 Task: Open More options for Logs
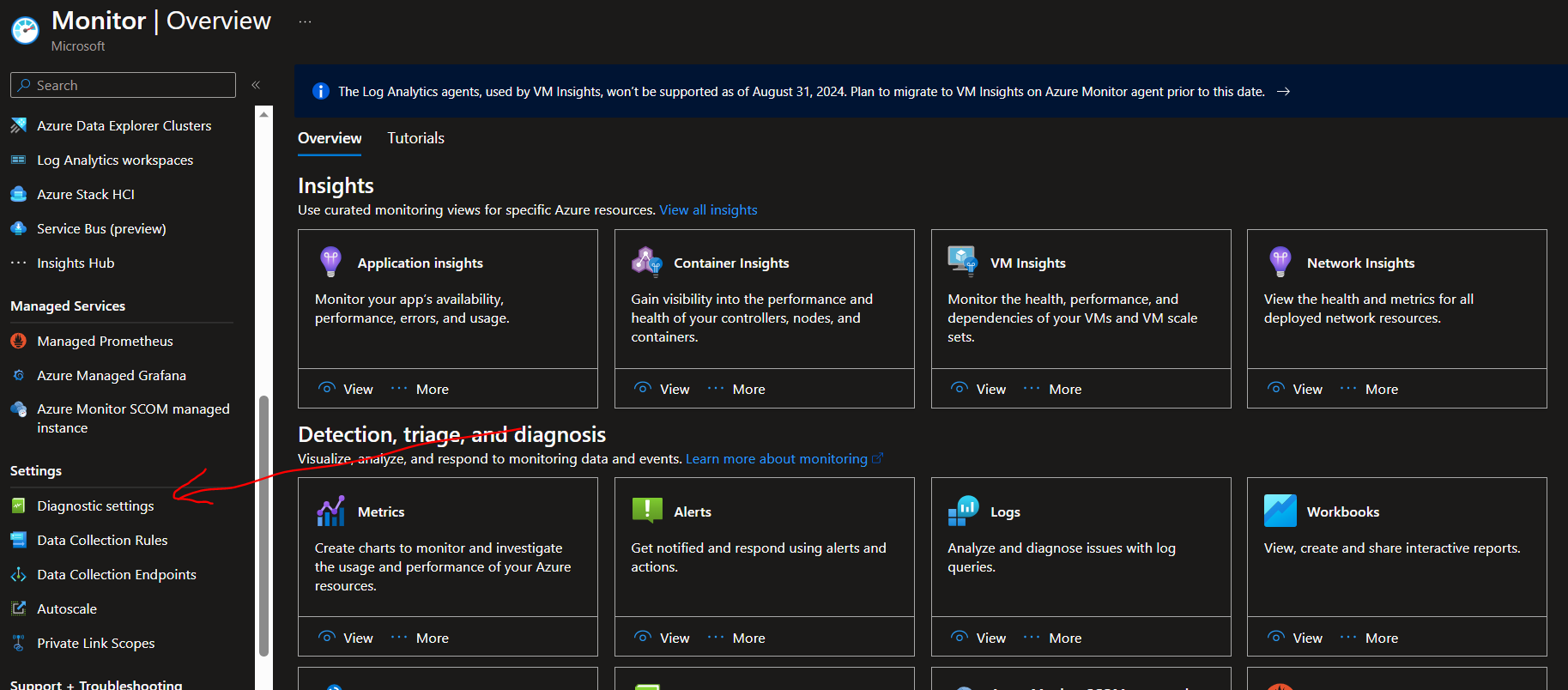pyautogui.click(x=1054, y=638)
